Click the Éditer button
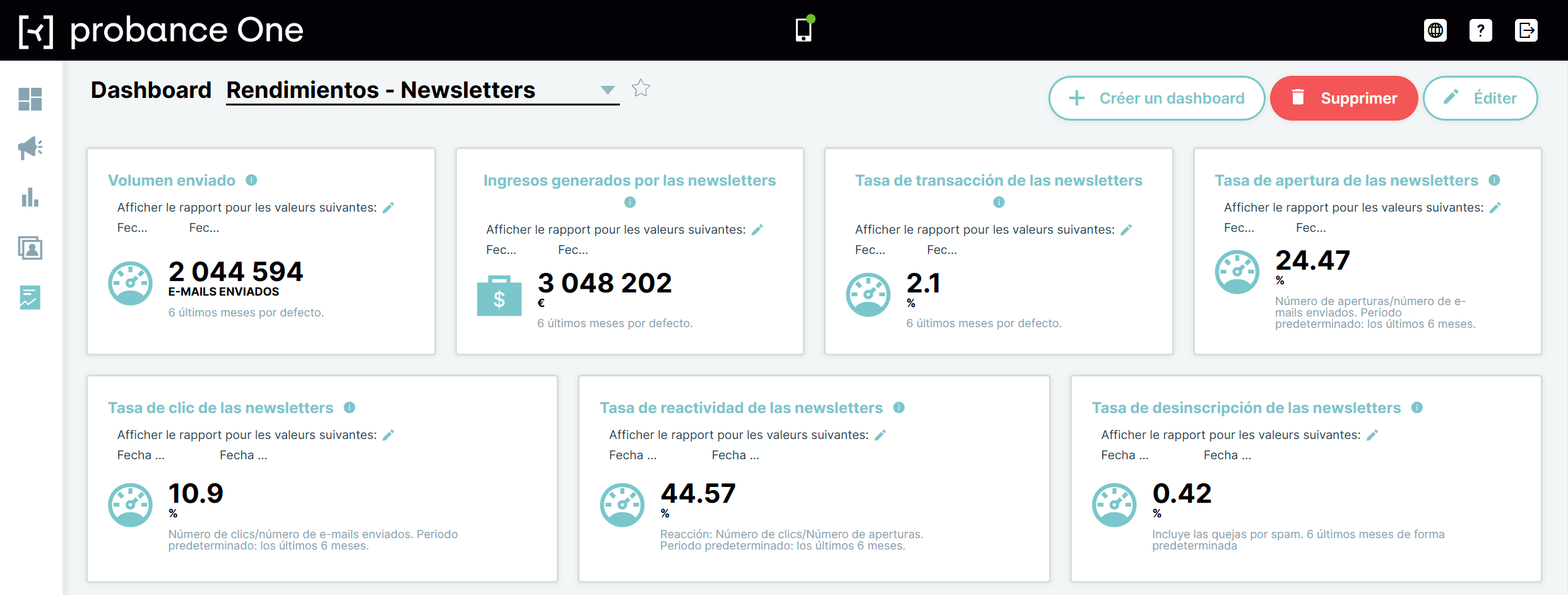 (1480, 98)
